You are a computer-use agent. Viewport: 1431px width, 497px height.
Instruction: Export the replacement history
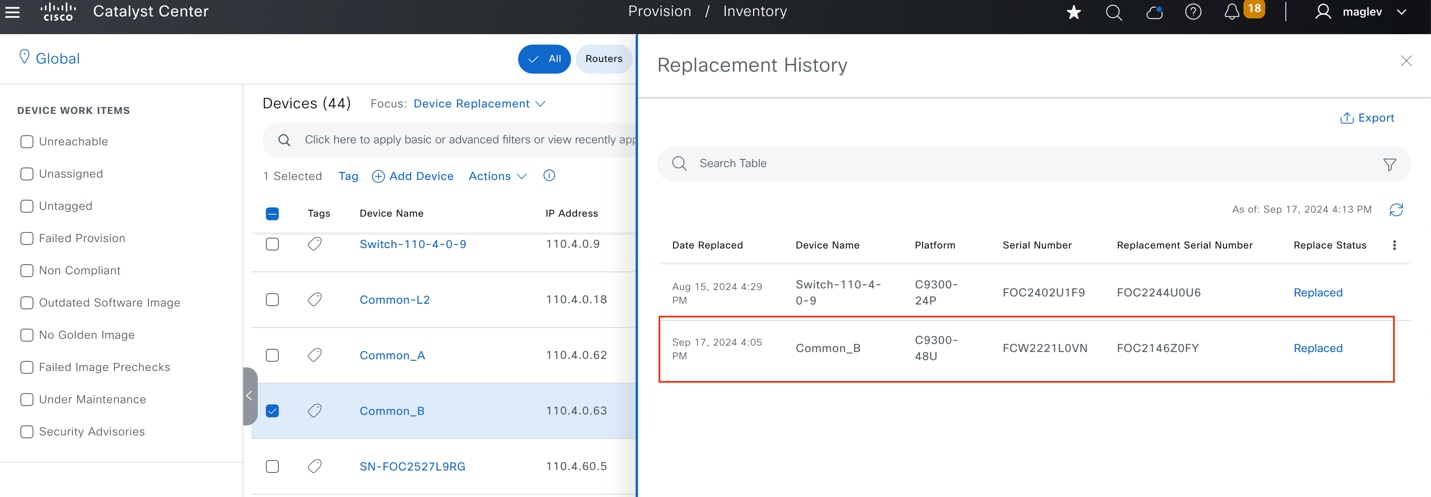point(1367,118)
